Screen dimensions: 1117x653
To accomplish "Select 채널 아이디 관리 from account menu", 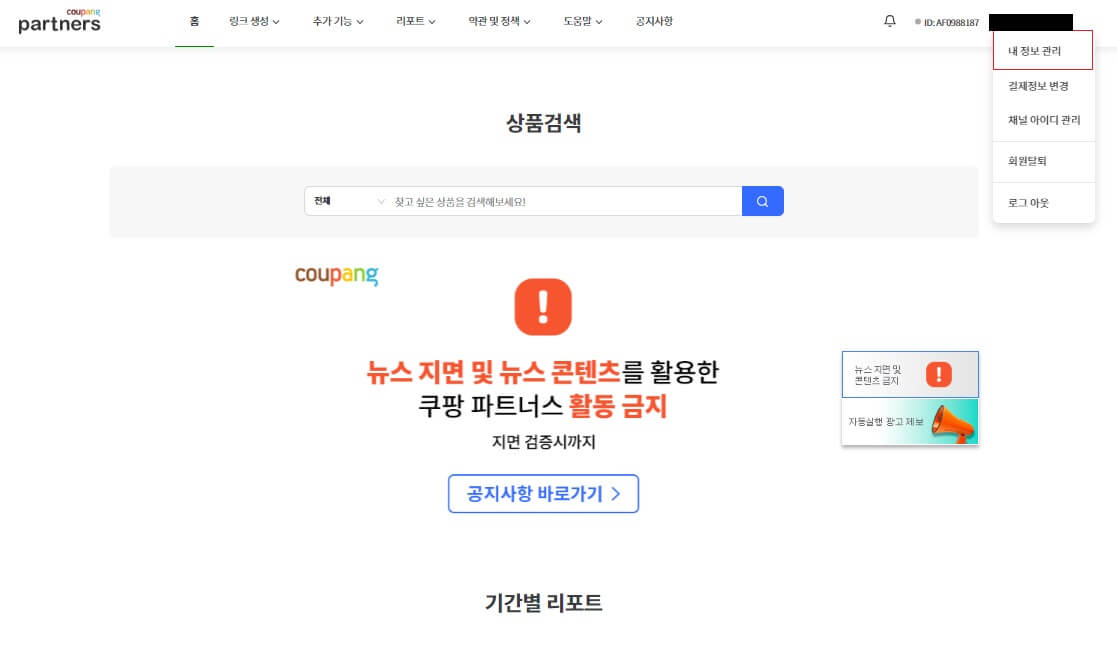I will click(1044, 120).
